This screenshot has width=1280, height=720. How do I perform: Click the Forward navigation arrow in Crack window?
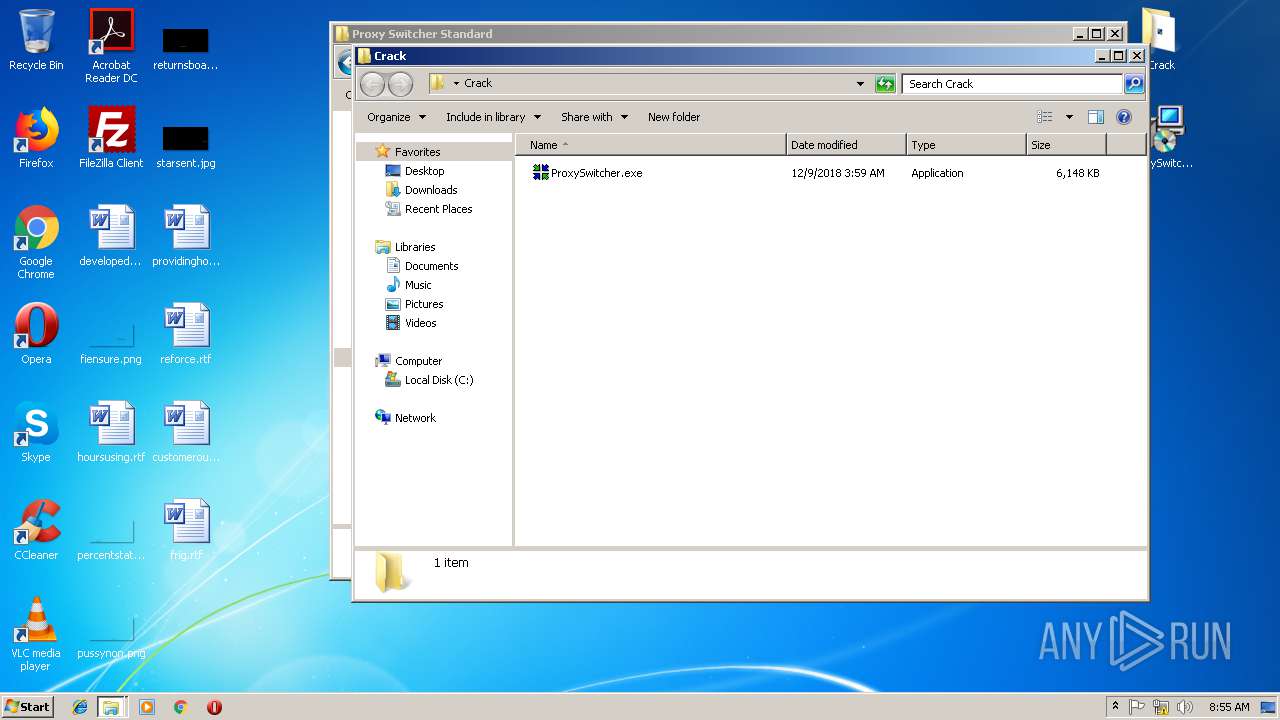click(x=400, y=84)
